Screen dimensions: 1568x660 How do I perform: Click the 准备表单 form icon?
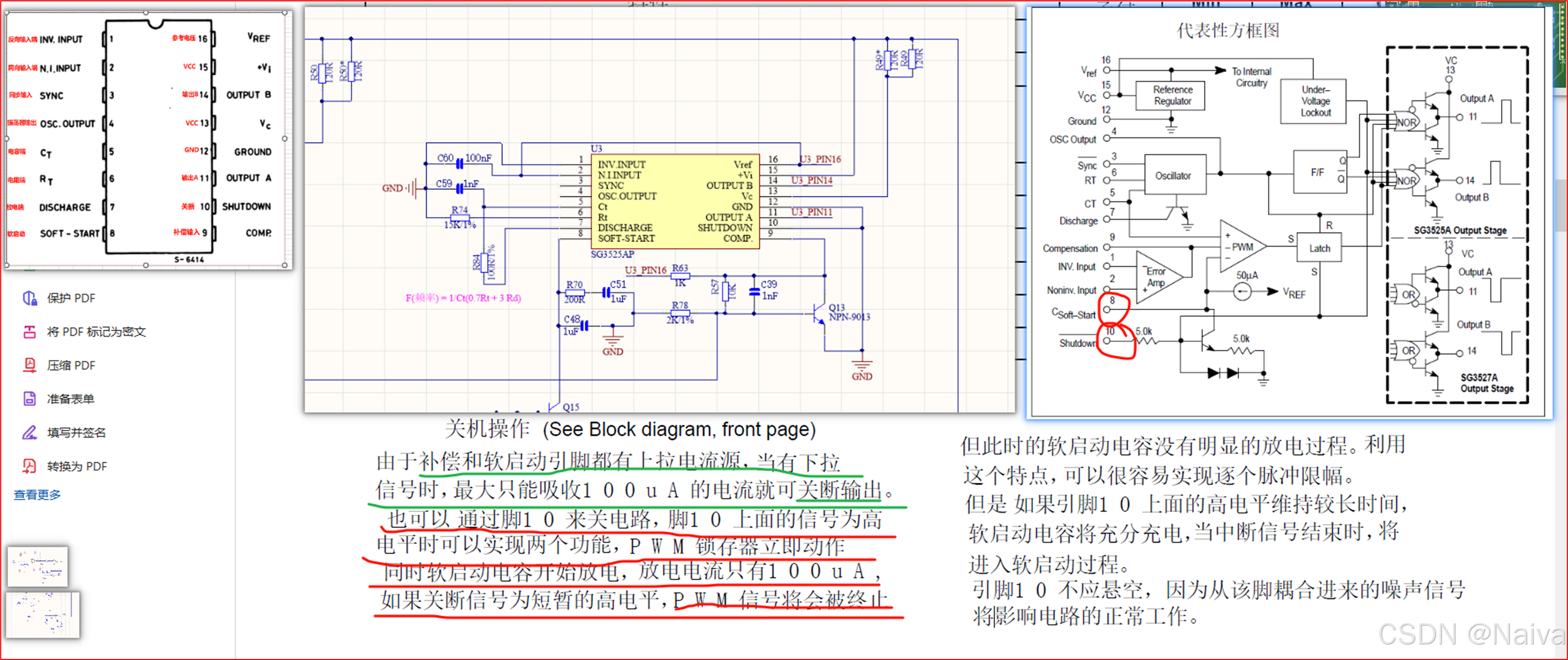coord(29,399)
